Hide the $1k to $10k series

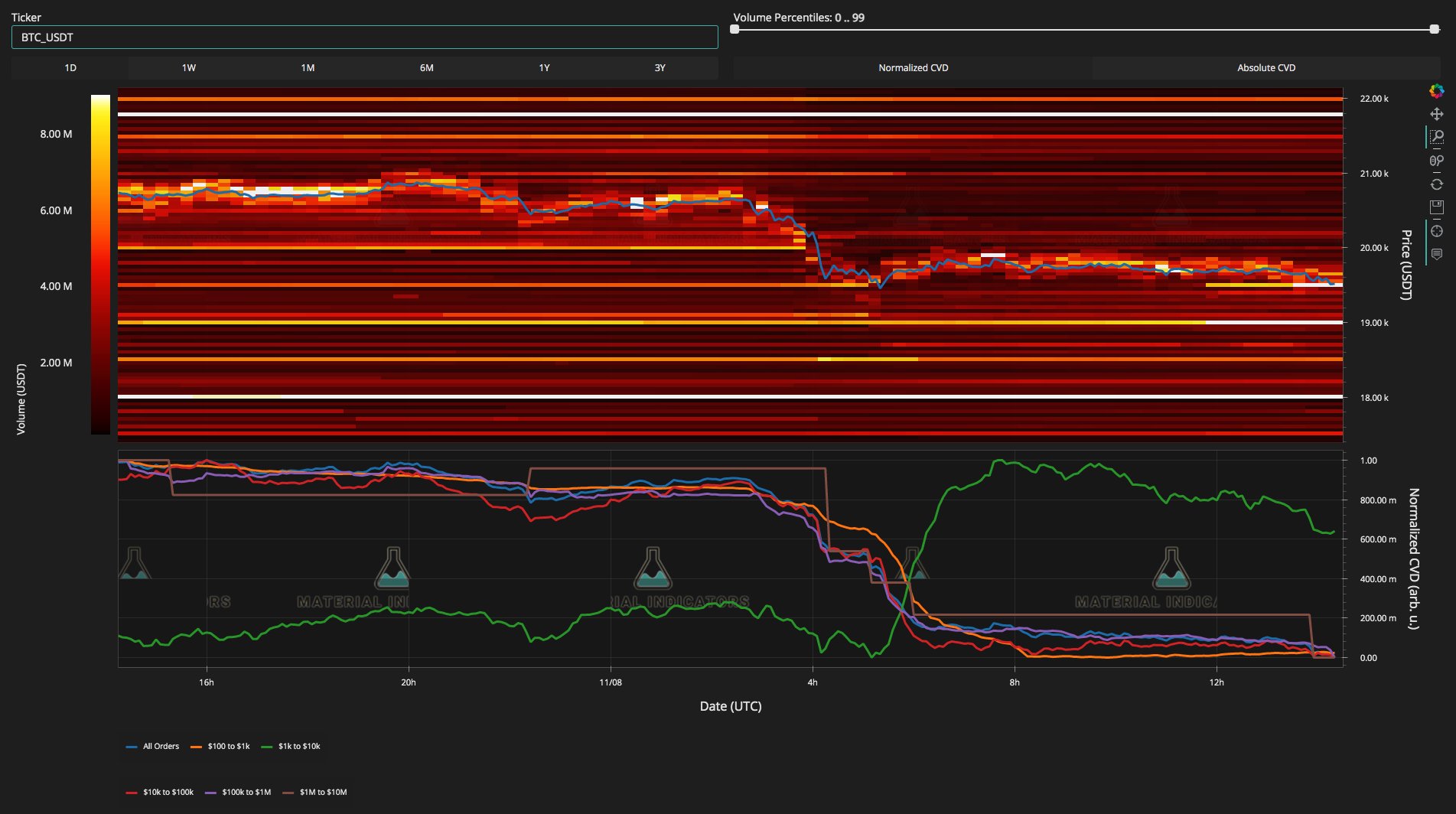[x=291, y=746]
